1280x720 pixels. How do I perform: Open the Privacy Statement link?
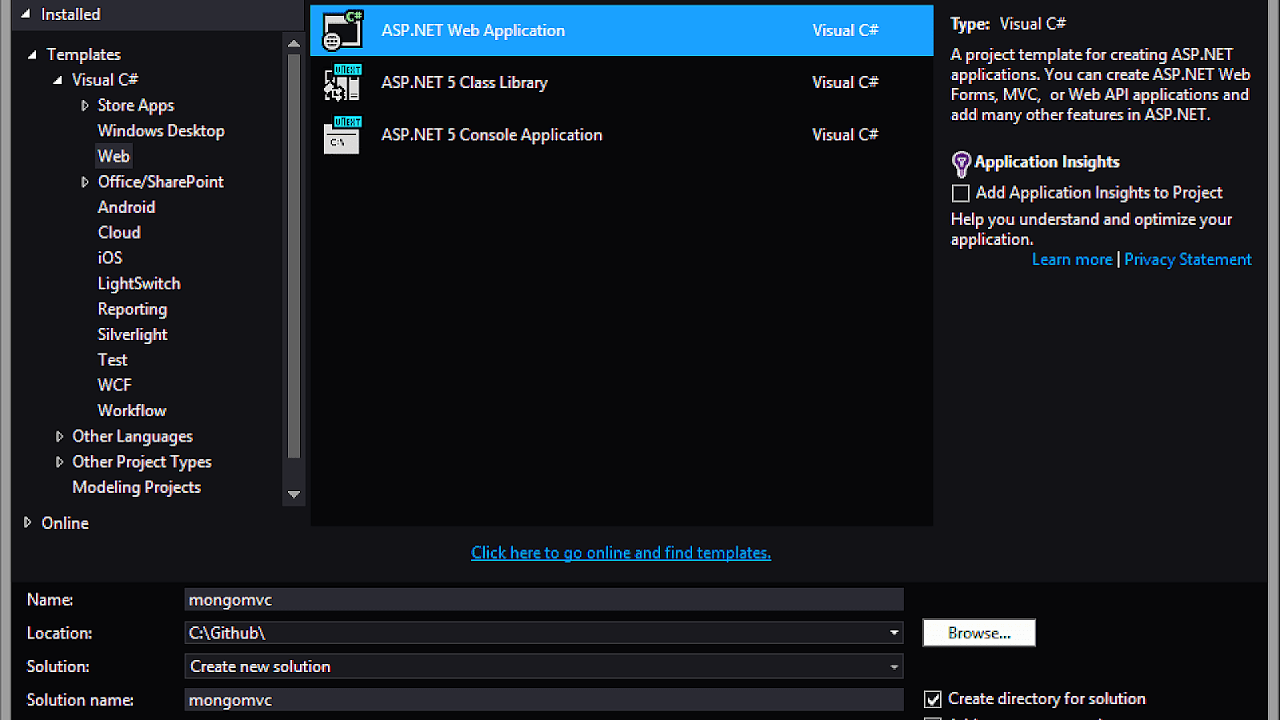tap(1188, 259)
